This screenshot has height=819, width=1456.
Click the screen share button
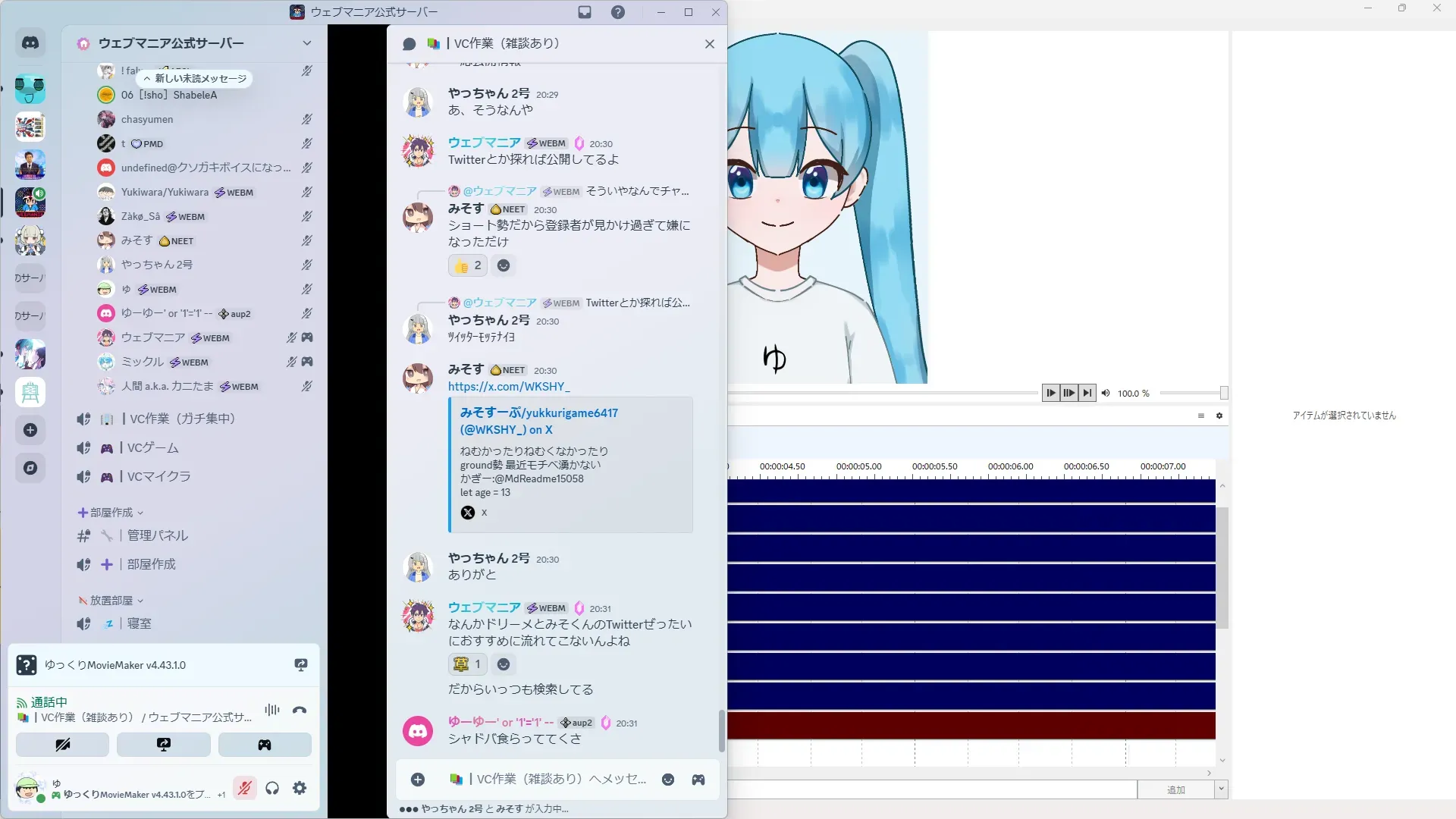[163, 745]
